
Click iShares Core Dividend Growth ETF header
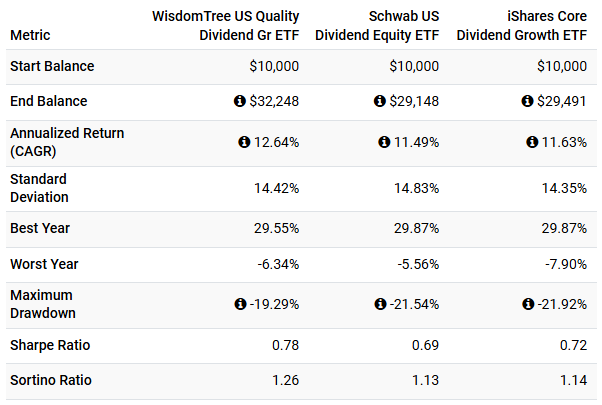tap(521, 26)
